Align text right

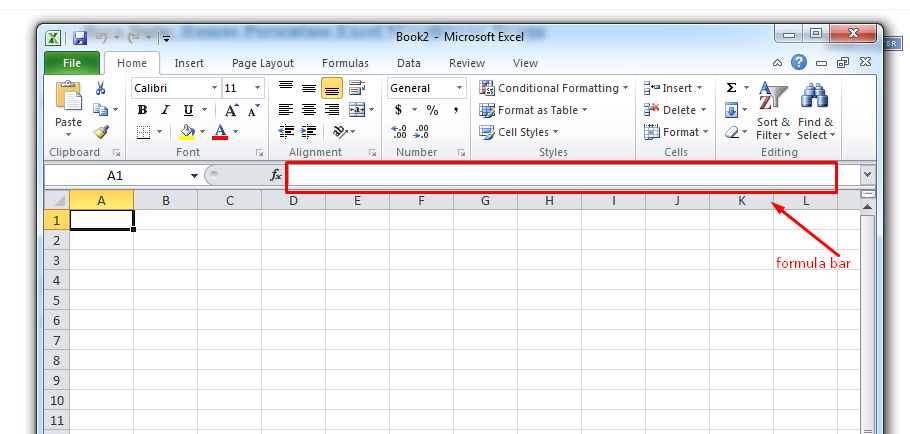[x=332, y=110]
